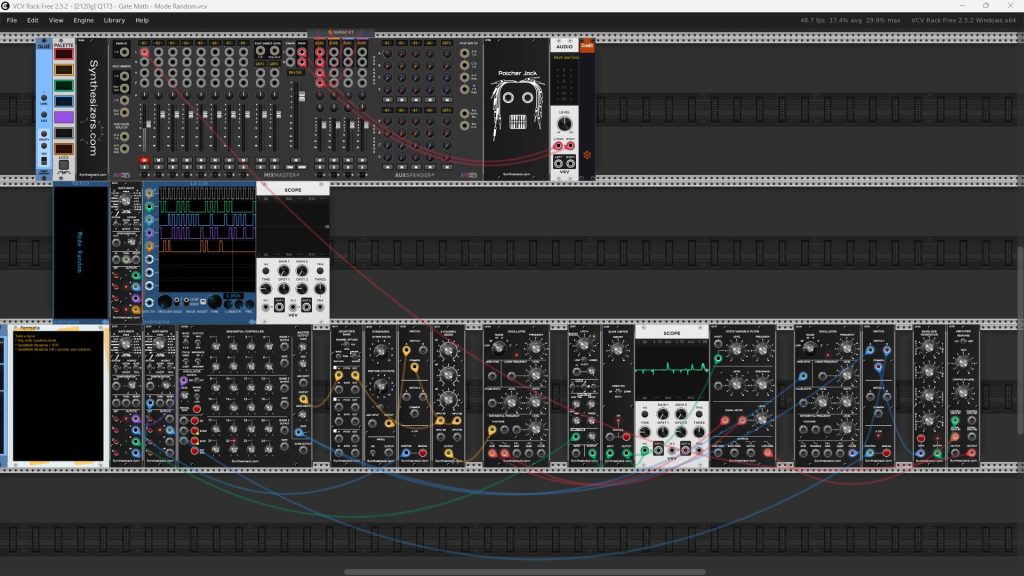The height and width of the screenshot is (576, 1024).
Task: Toggle 1&2 button on middle-row Scope
Action: (266, 270)
